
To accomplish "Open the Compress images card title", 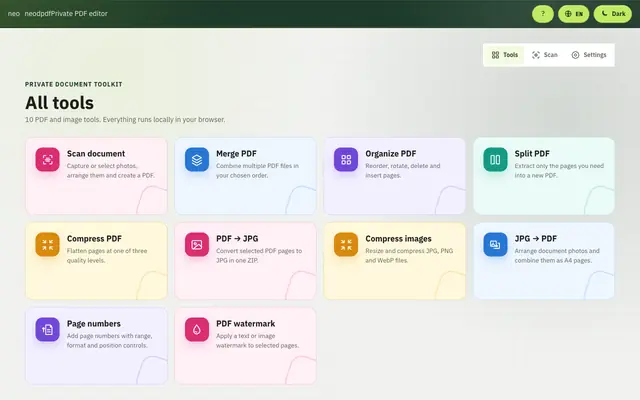I will (398, 238).
